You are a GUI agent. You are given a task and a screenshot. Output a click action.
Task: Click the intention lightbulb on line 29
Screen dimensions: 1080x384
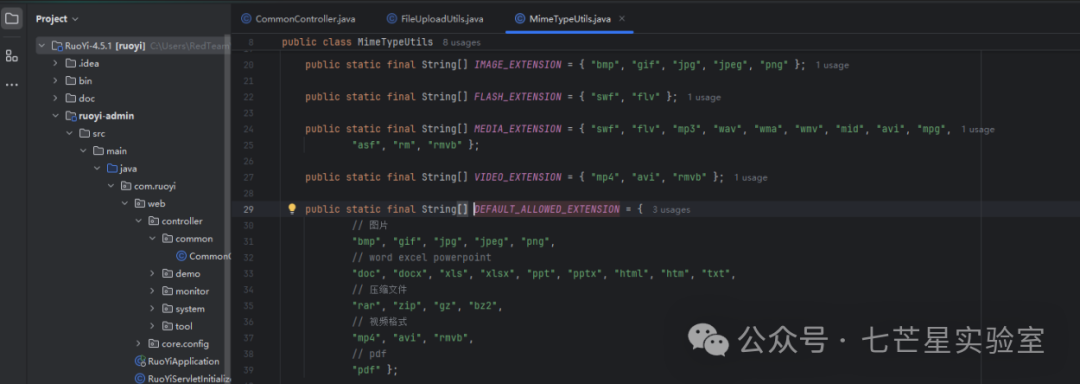(291, 209)
